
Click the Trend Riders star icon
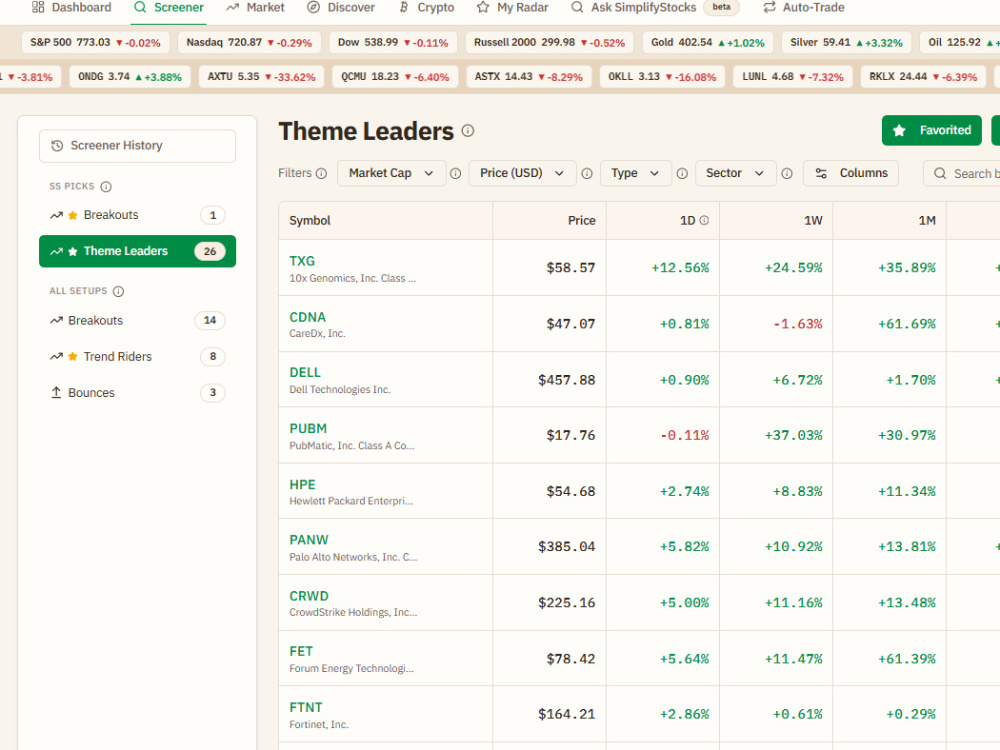pyautogui.click(x=73, y=357)
